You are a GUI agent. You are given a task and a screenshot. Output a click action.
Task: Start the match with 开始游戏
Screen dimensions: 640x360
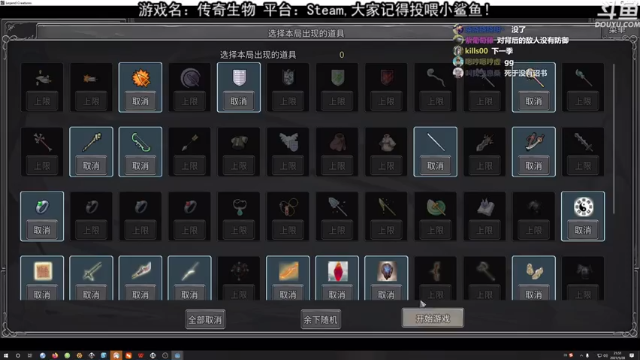click(433, 318)
